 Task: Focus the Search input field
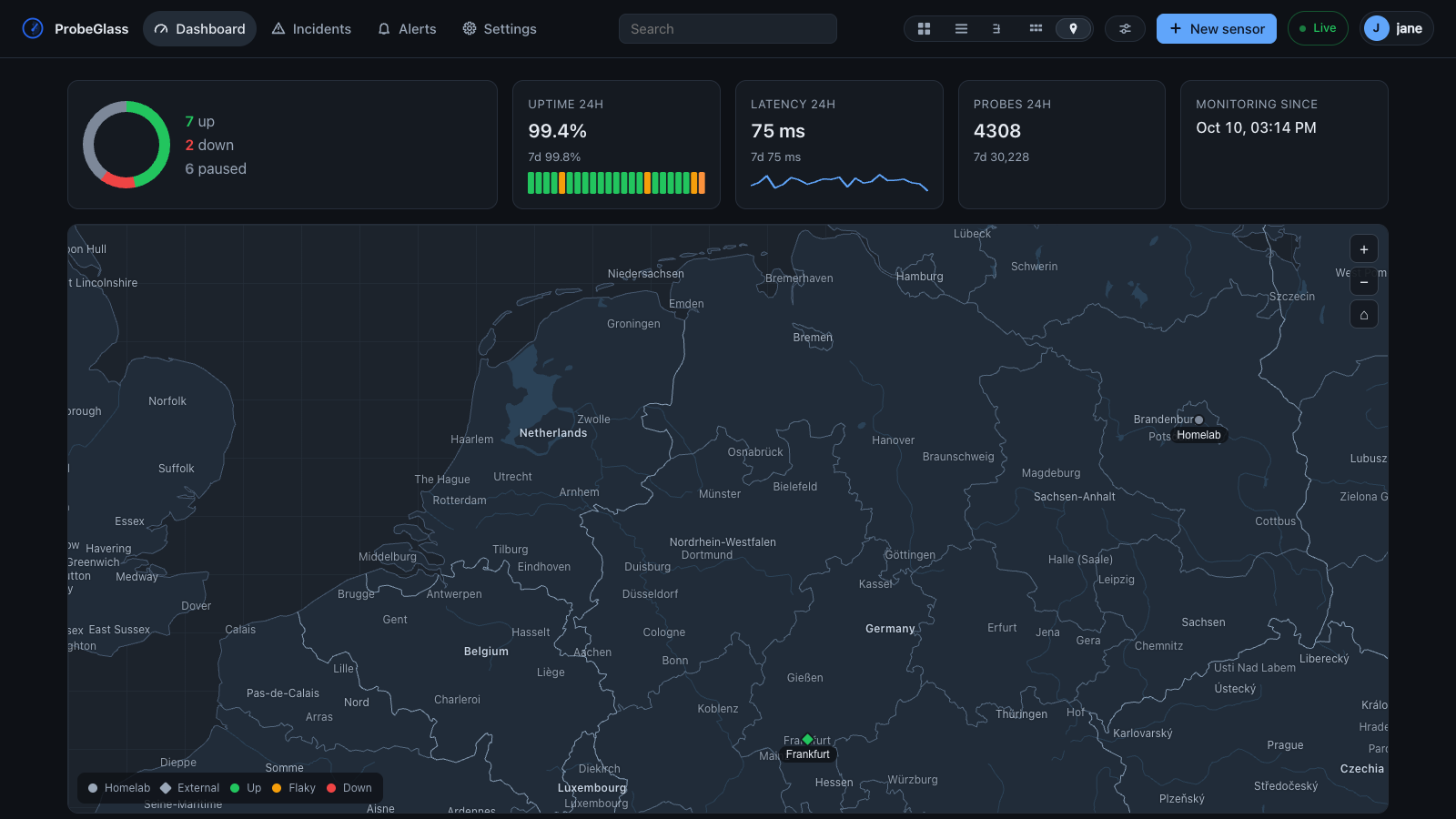pos(727,28)
